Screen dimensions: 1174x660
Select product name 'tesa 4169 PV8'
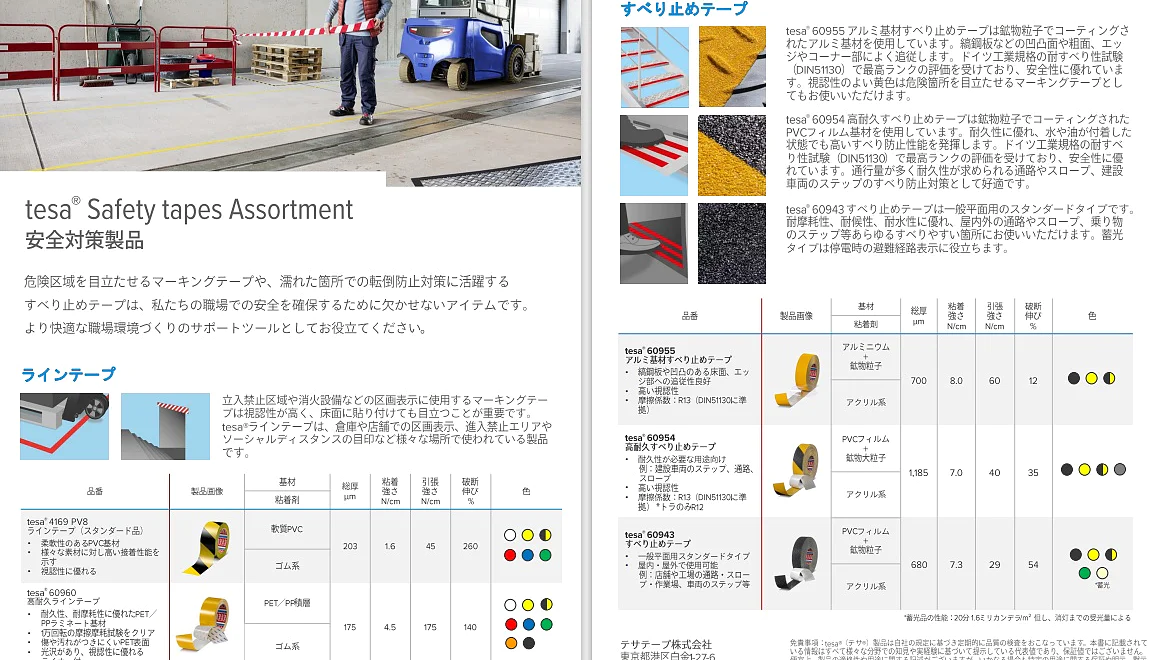58,521
